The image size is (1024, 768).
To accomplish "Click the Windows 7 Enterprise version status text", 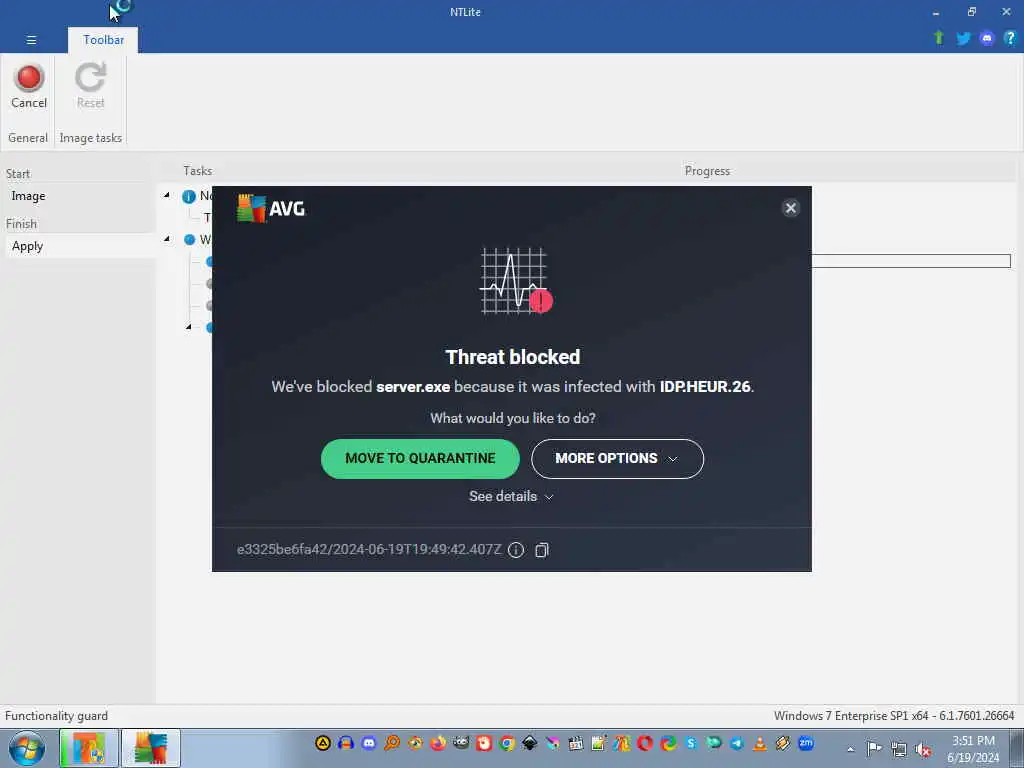I will click(x=894, y=716).
